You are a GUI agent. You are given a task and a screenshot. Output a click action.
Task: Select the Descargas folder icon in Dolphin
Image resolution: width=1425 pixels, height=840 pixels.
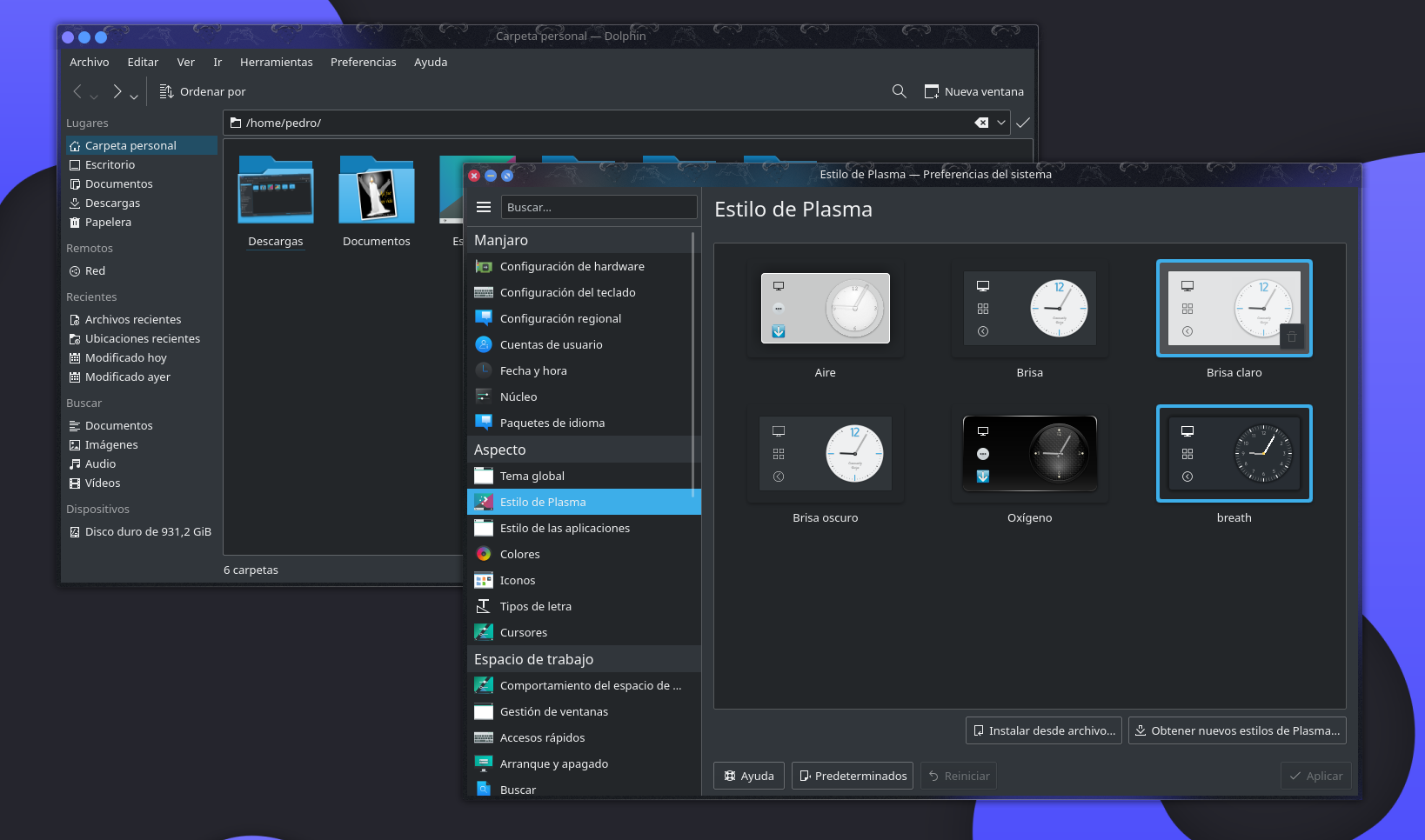(x=276, y=190)
